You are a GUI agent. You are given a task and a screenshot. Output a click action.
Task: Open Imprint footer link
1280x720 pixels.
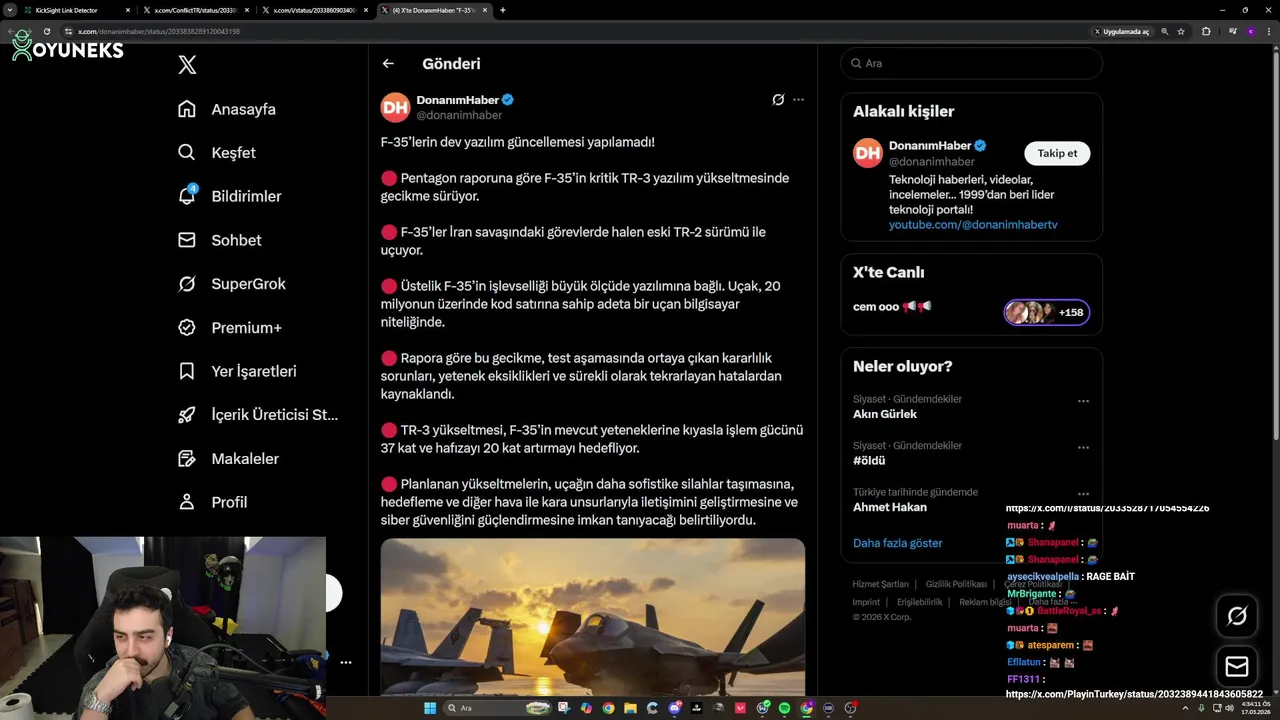click(x=866, y=602)
